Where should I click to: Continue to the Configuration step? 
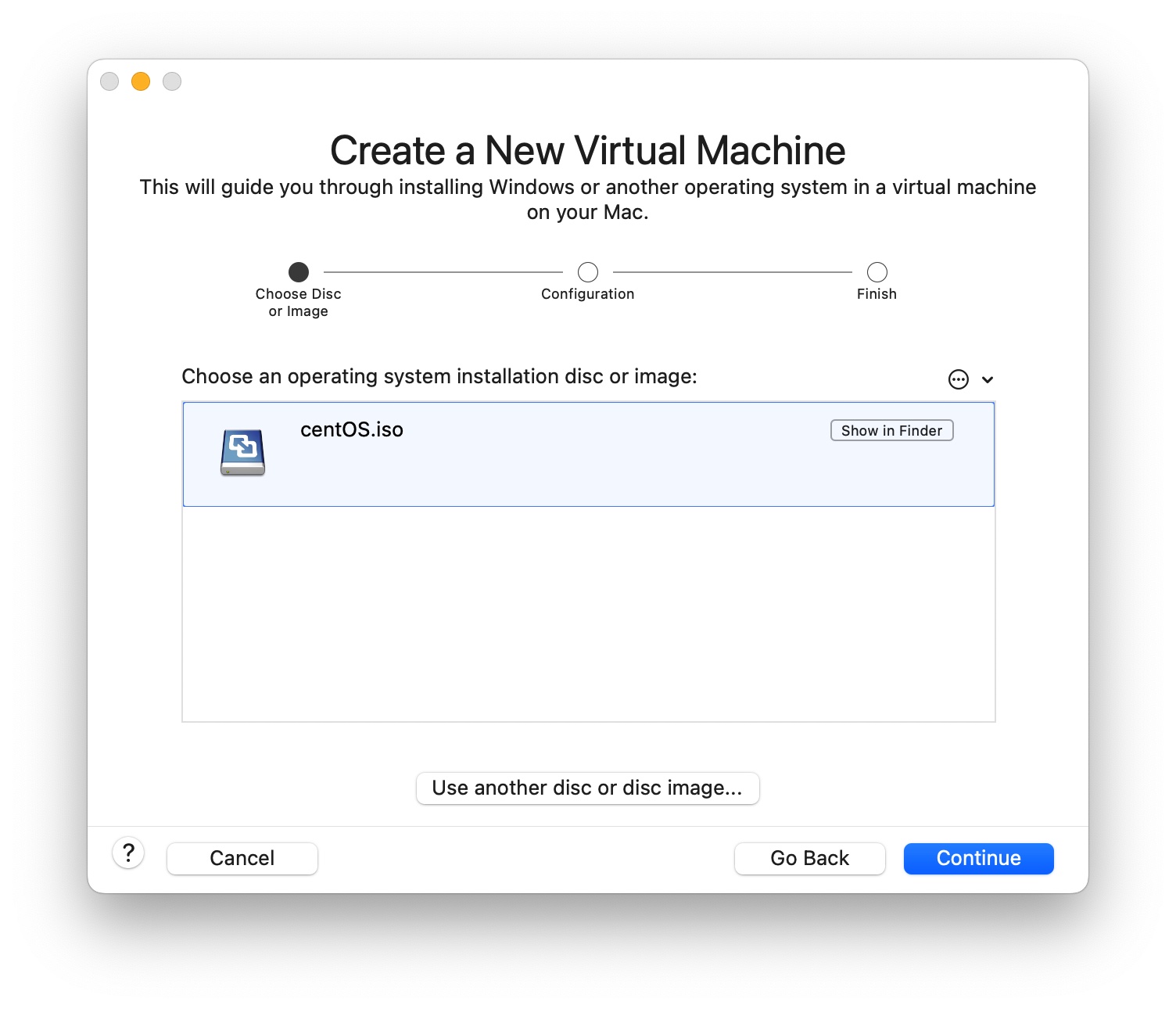(978, 858)
